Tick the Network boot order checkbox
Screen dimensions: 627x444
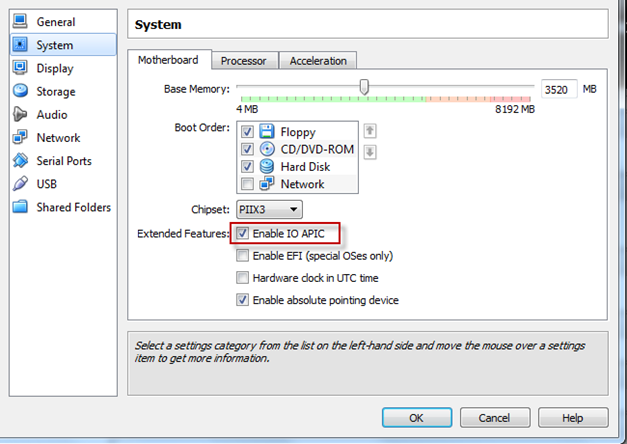click(x=247, y=184)
